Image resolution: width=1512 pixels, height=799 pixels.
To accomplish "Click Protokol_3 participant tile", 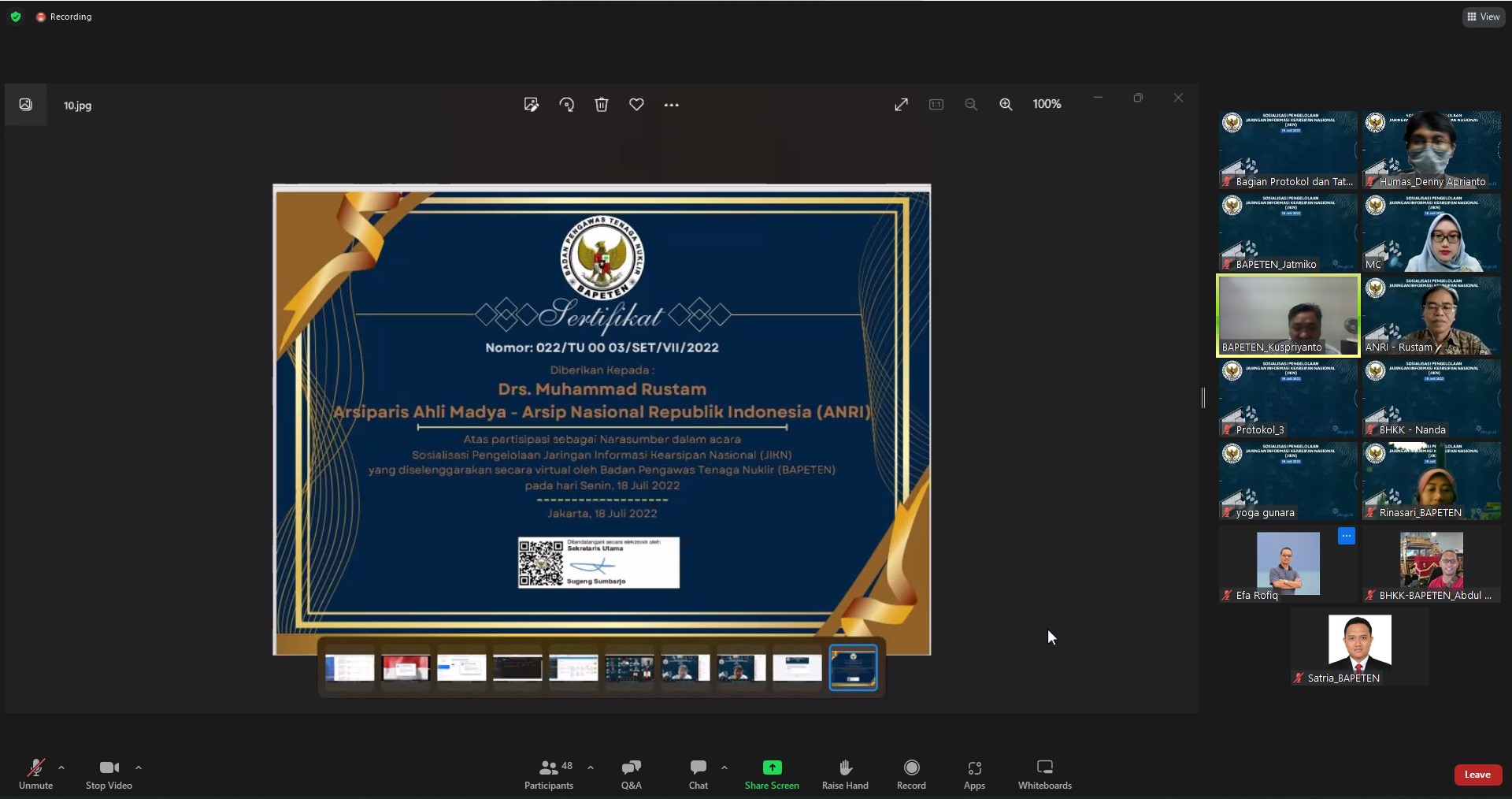I will coord(1288,398).
